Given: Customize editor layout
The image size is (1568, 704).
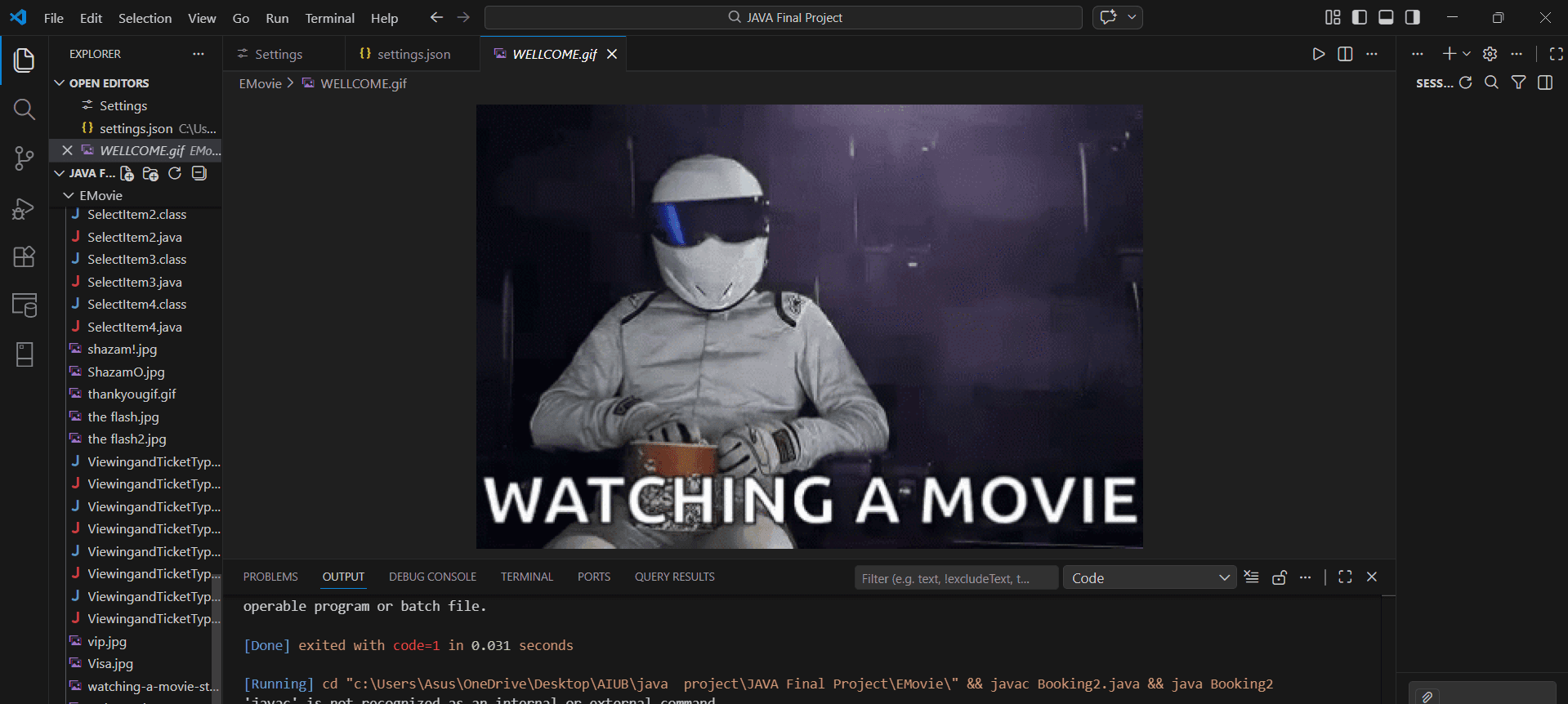Looking at the screenshot, I should [1333, 17].
